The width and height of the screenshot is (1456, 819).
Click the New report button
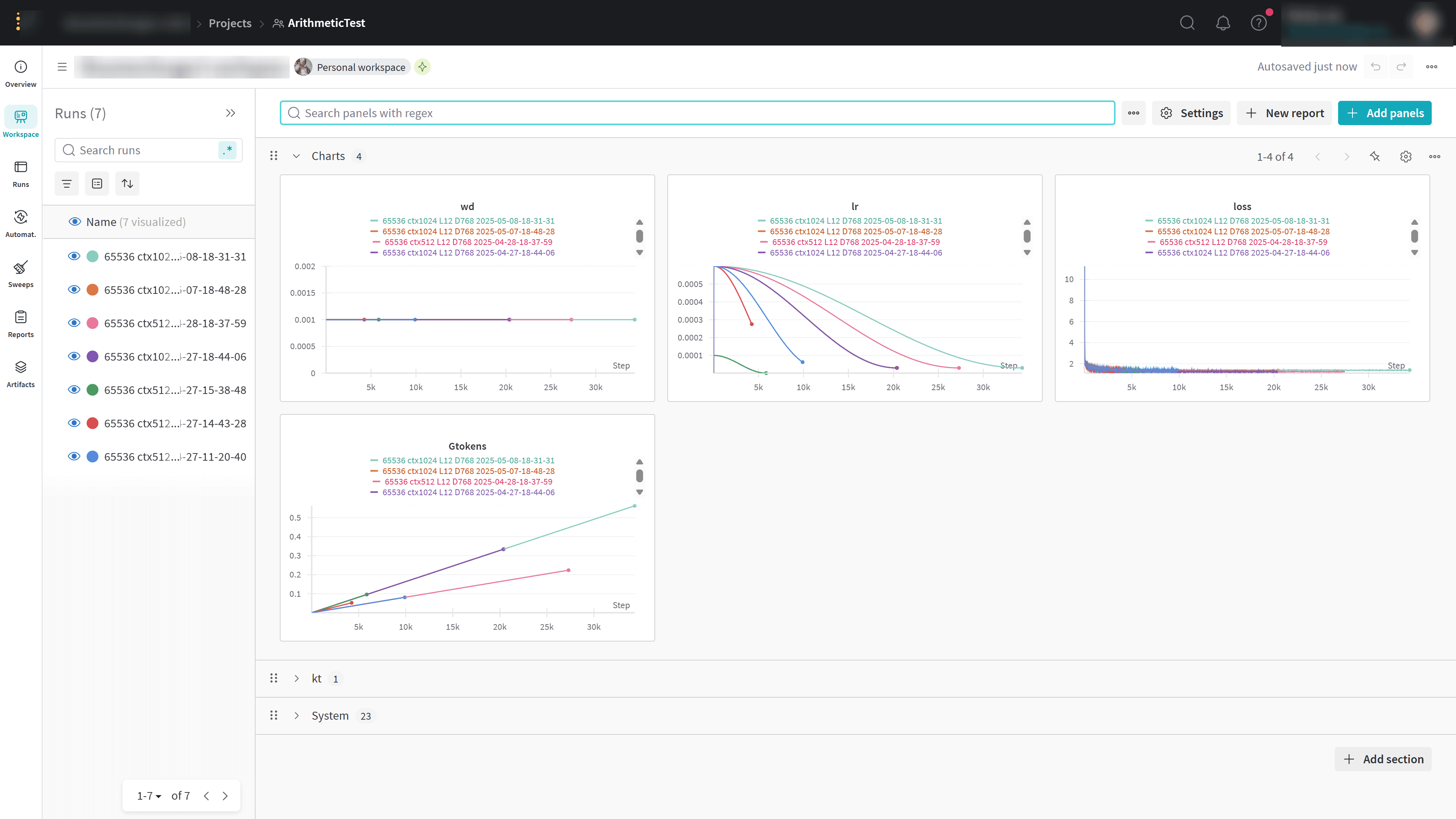[1284, 113]
